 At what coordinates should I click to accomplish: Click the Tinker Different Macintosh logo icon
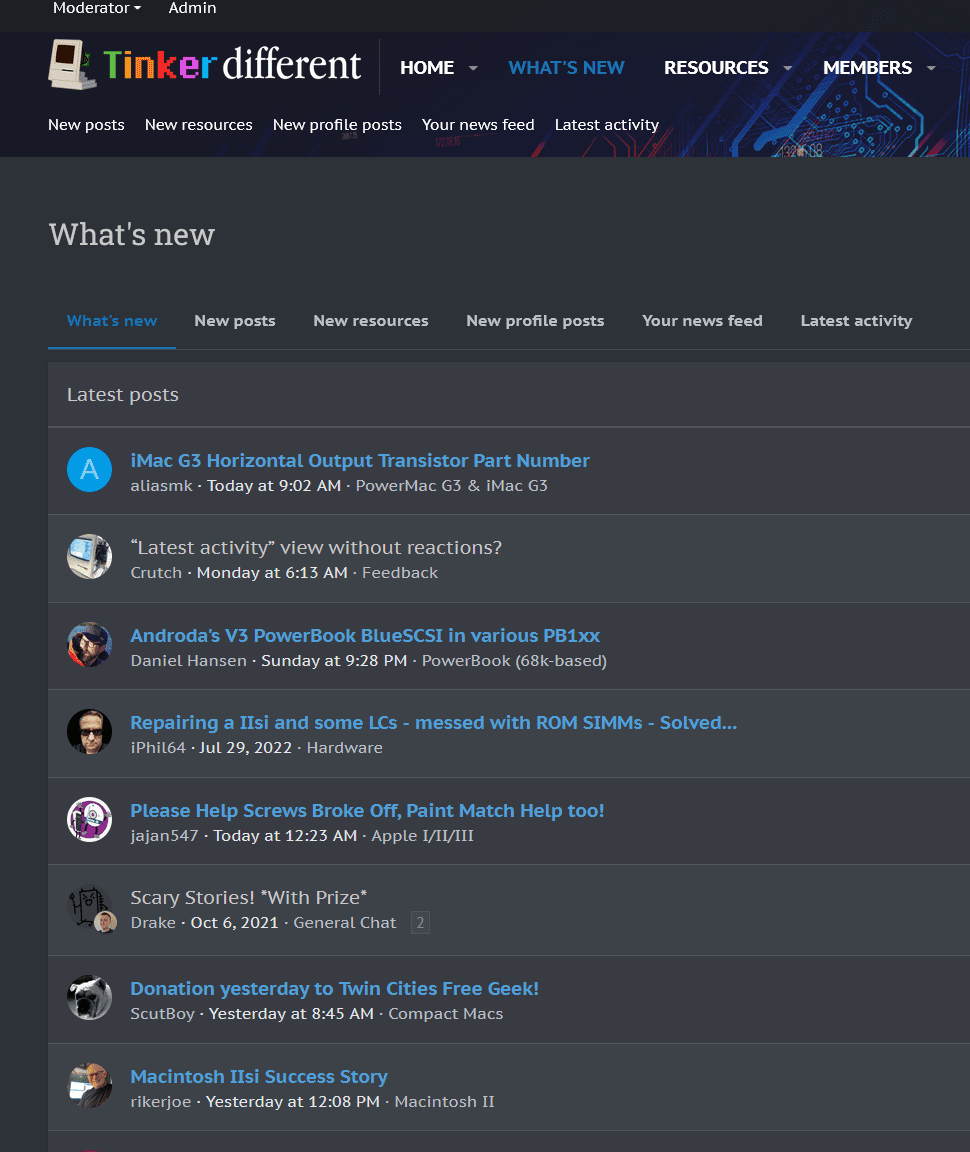click(72, 65)
